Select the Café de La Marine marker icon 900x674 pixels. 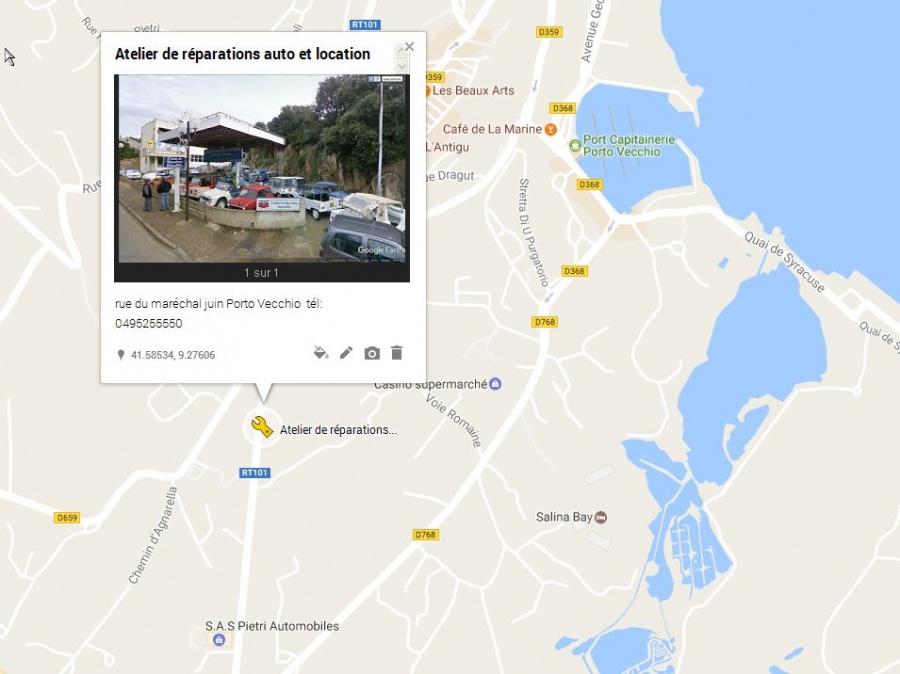[x=550, y=129]
